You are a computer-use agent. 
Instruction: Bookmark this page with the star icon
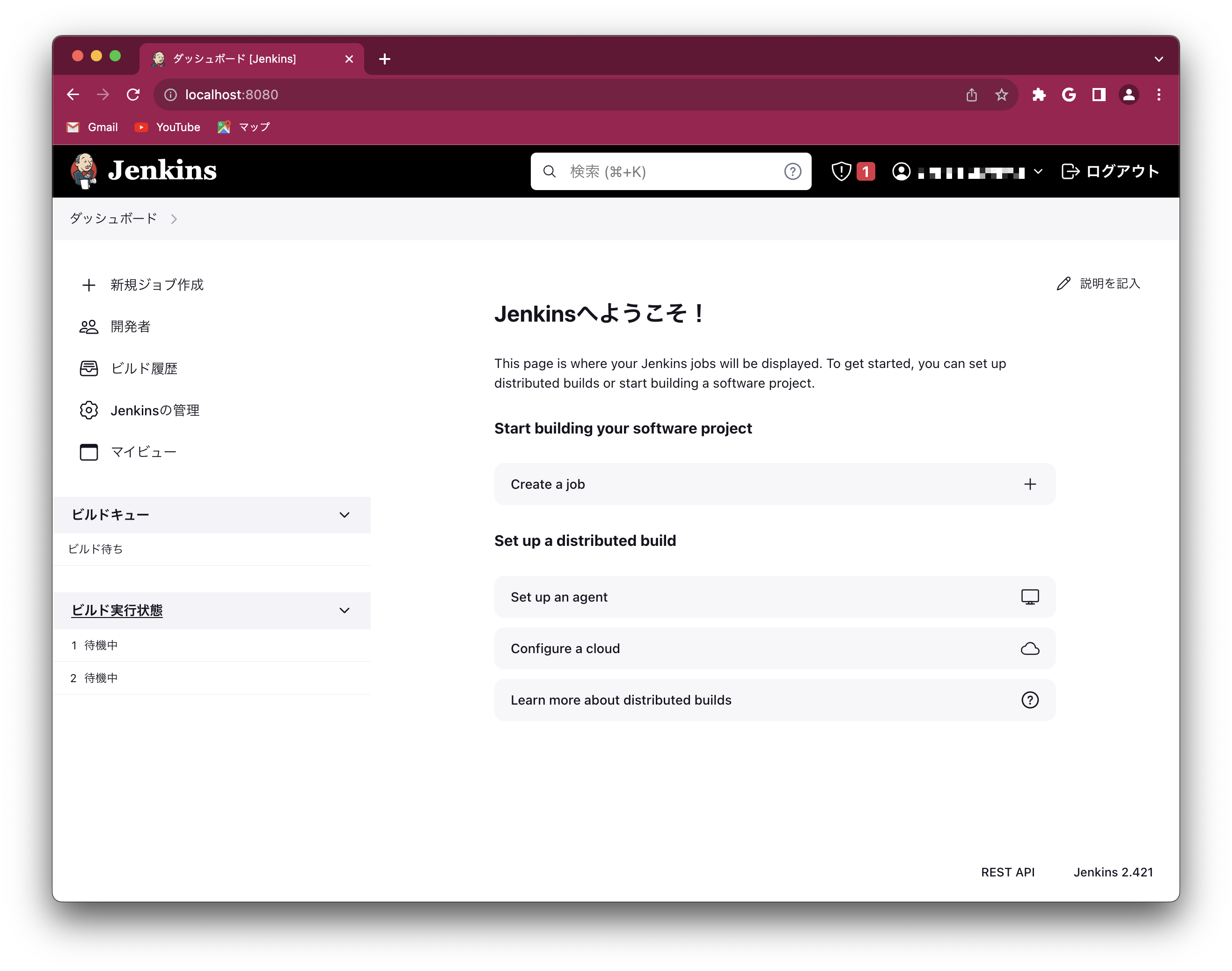[1002, 95]
